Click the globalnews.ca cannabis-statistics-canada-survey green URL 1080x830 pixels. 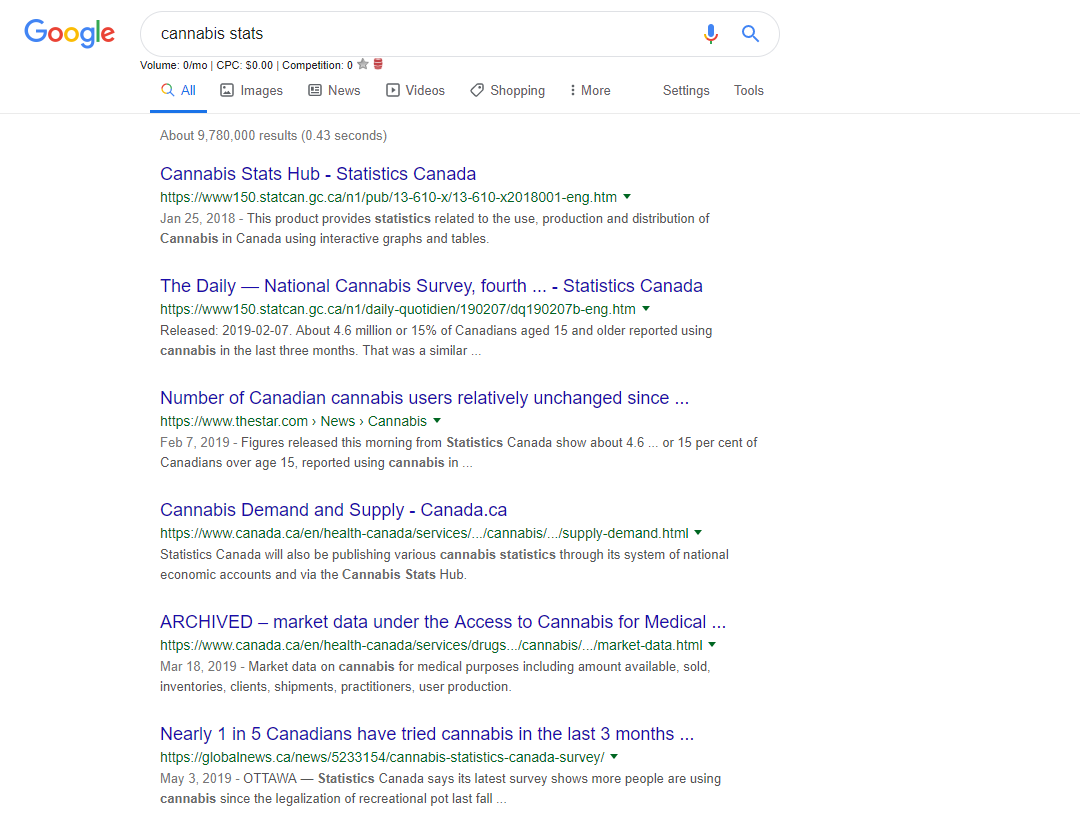[382, 758]
